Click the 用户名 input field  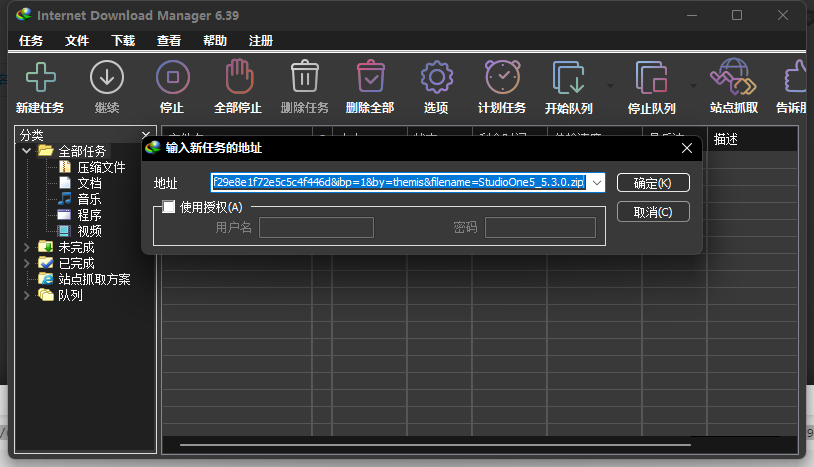pyautogui.click(x=316, y=228)
